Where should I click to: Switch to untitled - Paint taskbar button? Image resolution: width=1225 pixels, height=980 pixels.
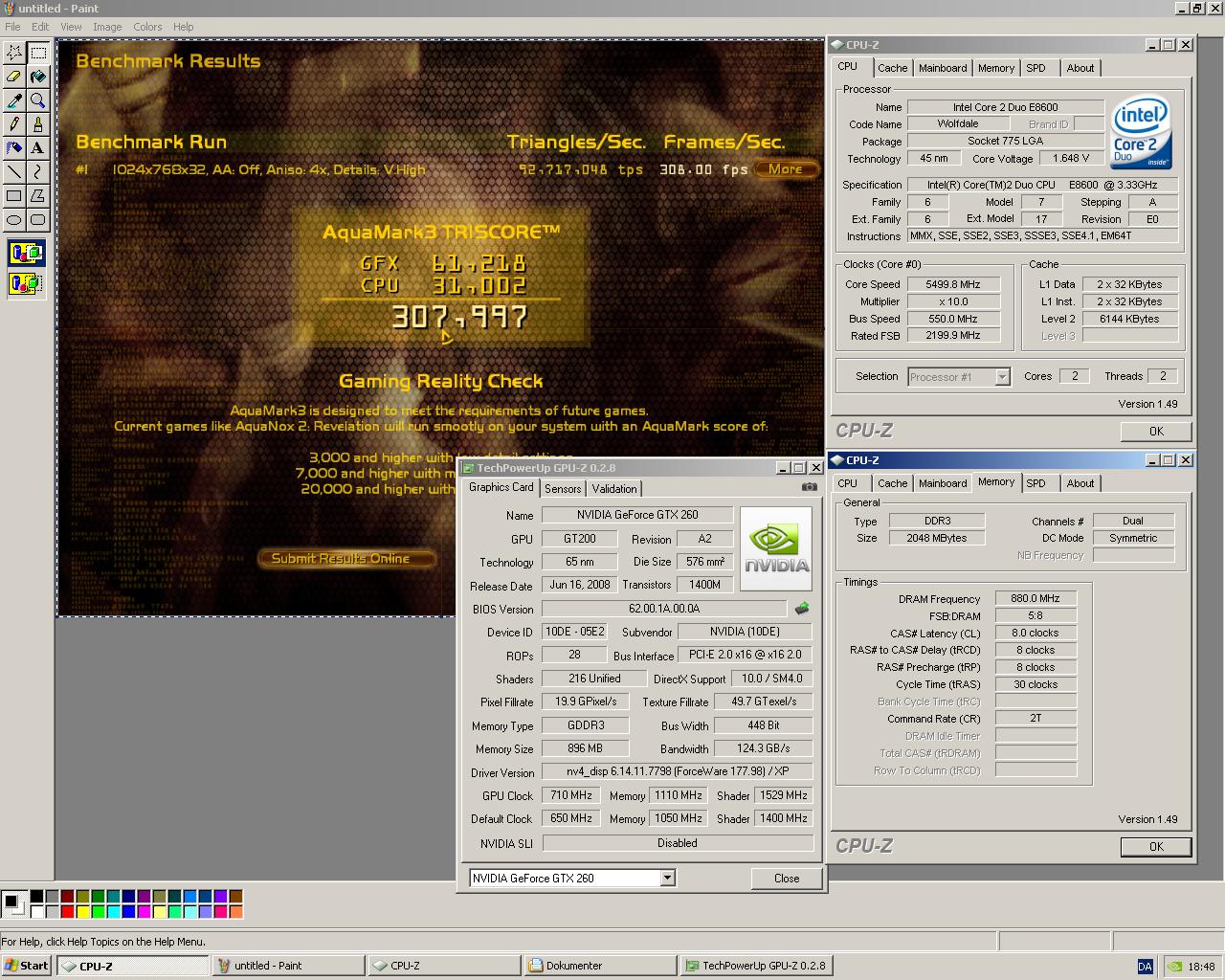point(288,966)
